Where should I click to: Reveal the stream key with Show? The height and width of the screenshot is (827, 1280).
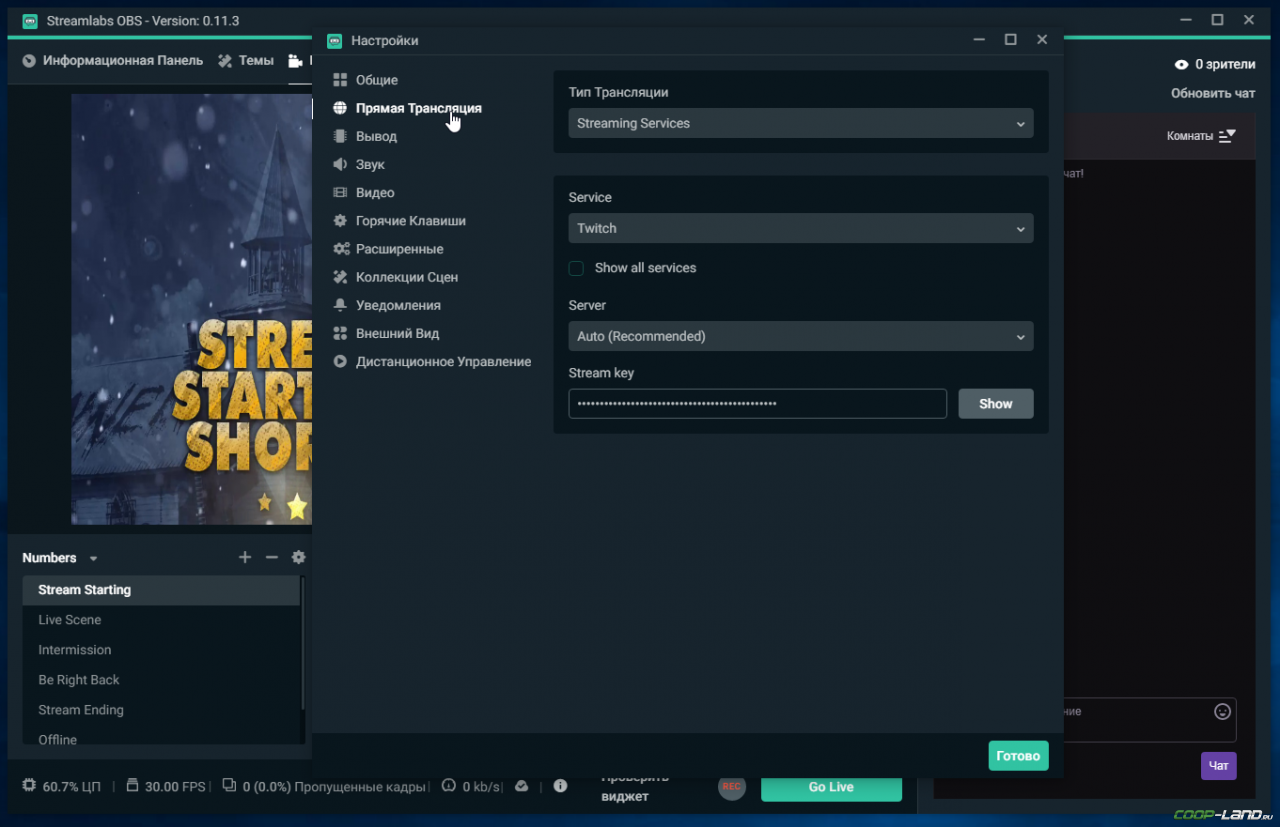pyautogui.click(x=996, y=403)
